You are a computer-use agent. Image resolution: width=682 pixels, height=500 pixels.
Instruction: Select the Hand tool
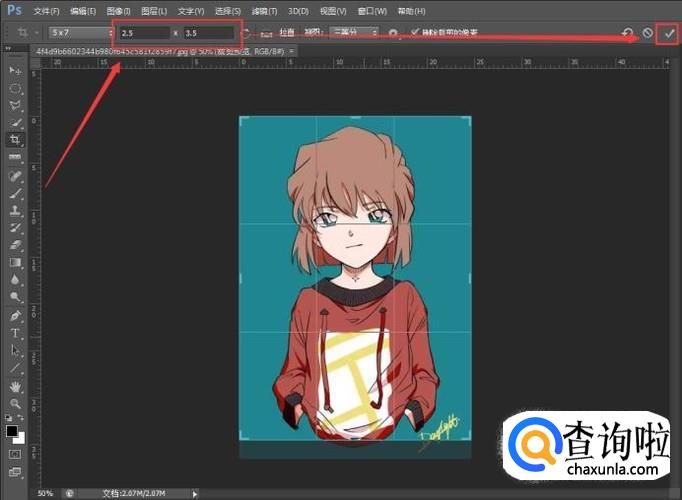[15, 385]
